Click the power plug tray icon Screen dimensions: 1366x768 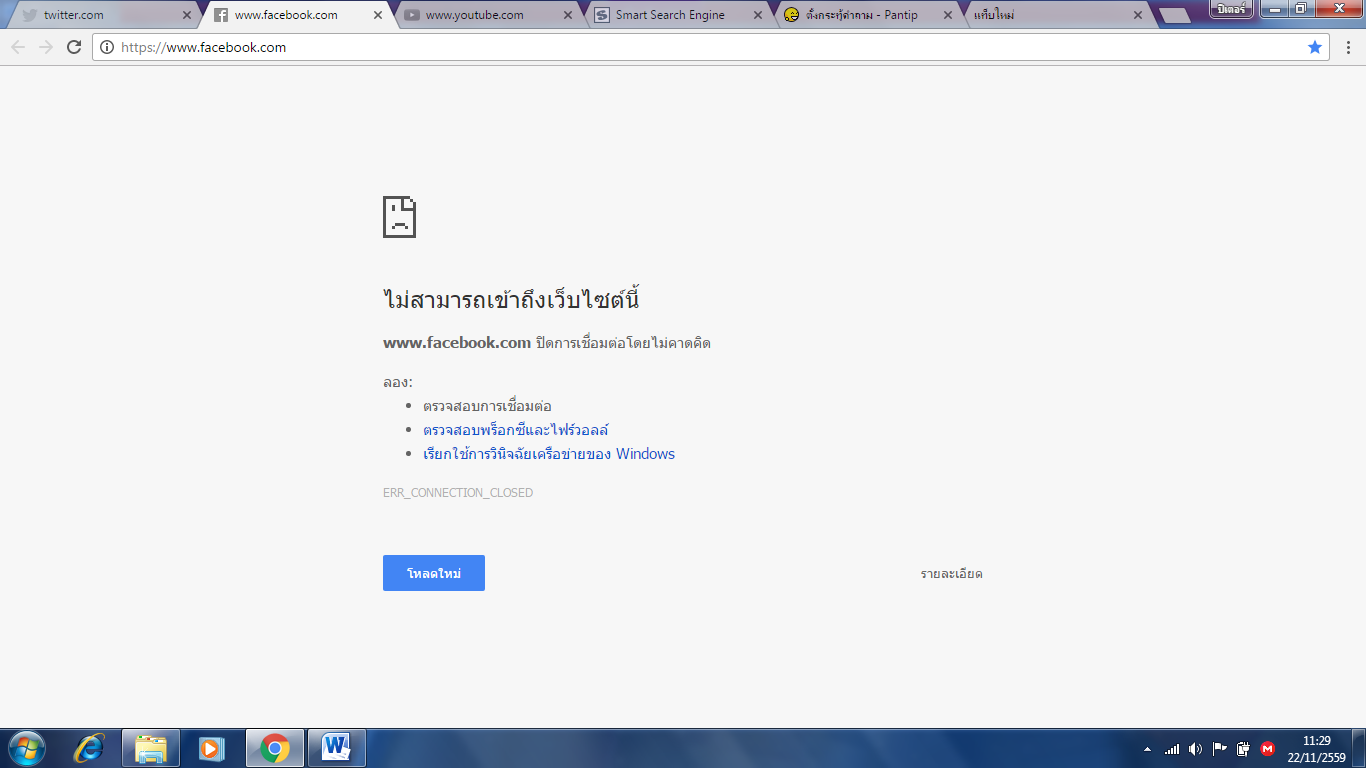pyautogui.click(x=1243, y=748)
